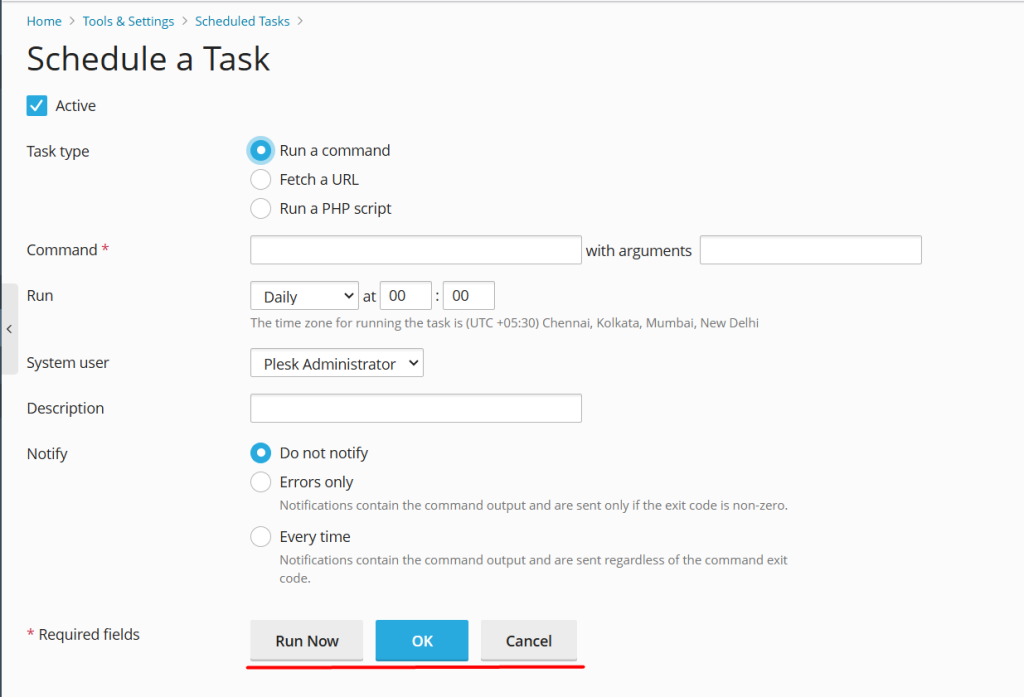Click the Fetch a URL label
The image size is (1024, 697).
(x=319, y=179)
